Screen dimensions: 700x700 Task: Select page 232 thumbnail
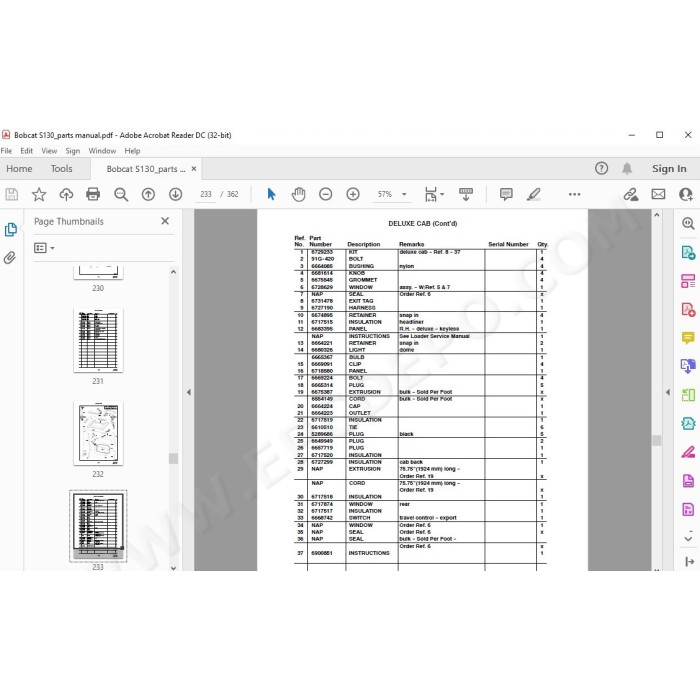[x=98, y=433]
